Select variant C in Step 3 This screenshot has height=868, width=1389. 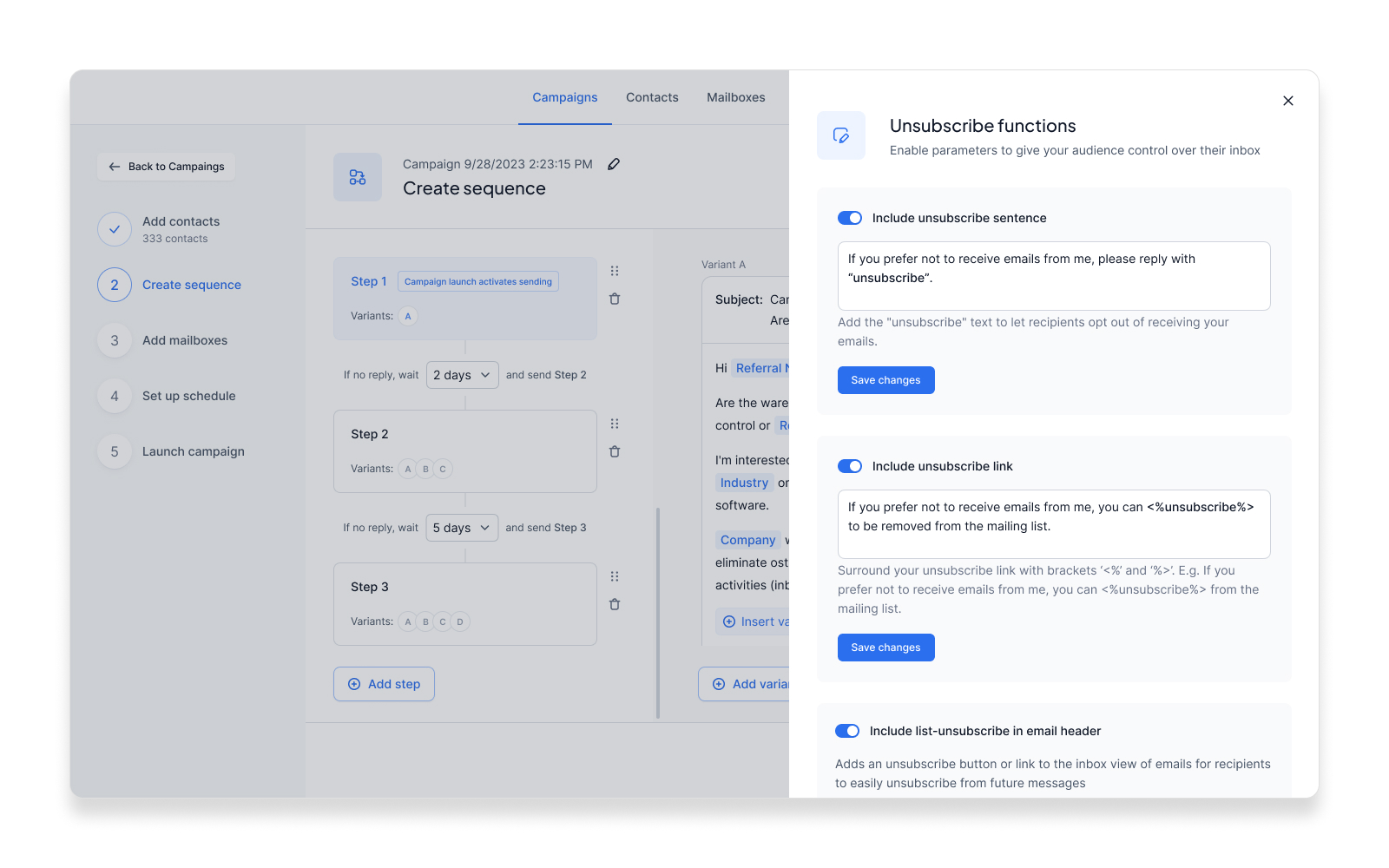(443, 621)
